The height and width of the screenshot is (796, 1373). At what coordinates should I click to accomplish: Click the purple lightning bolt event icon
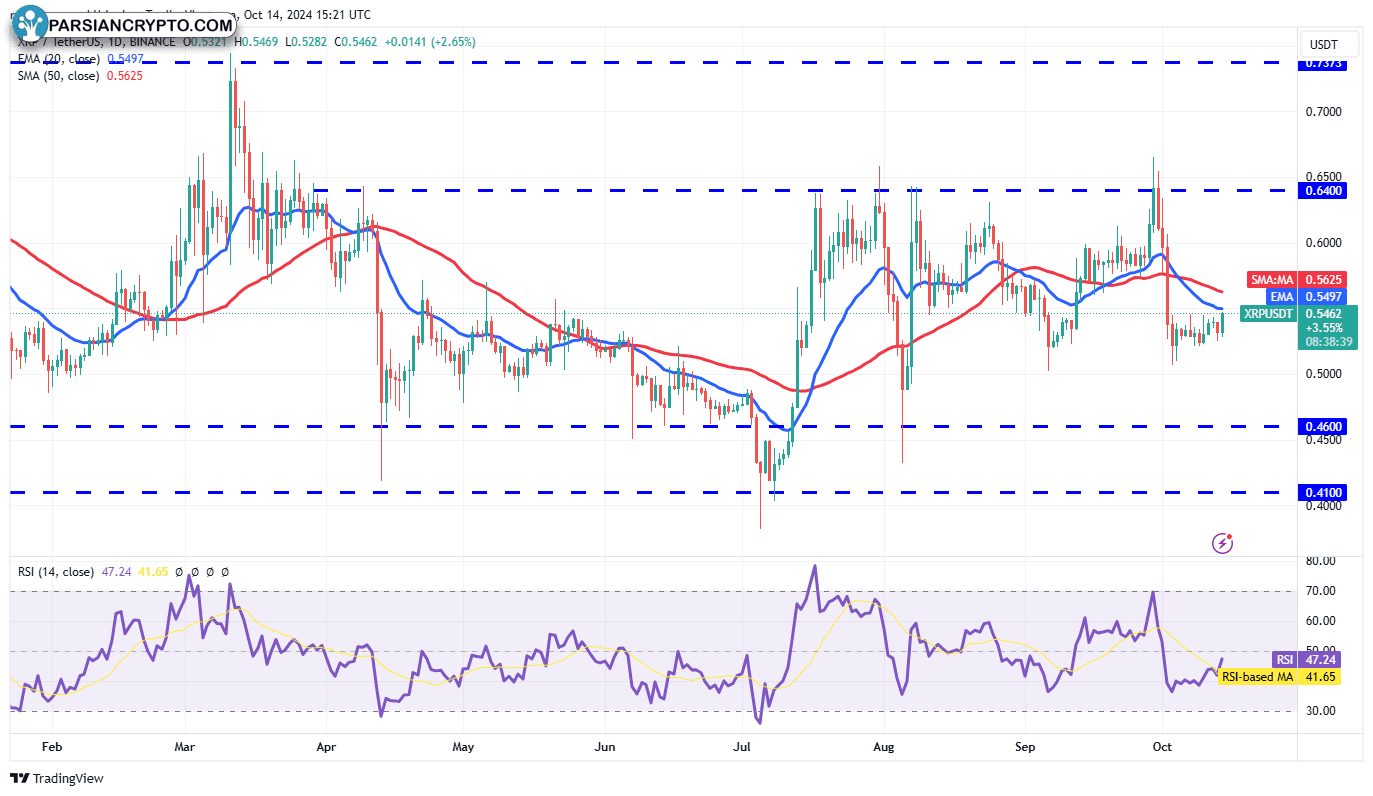click(x=1222, y=543)
